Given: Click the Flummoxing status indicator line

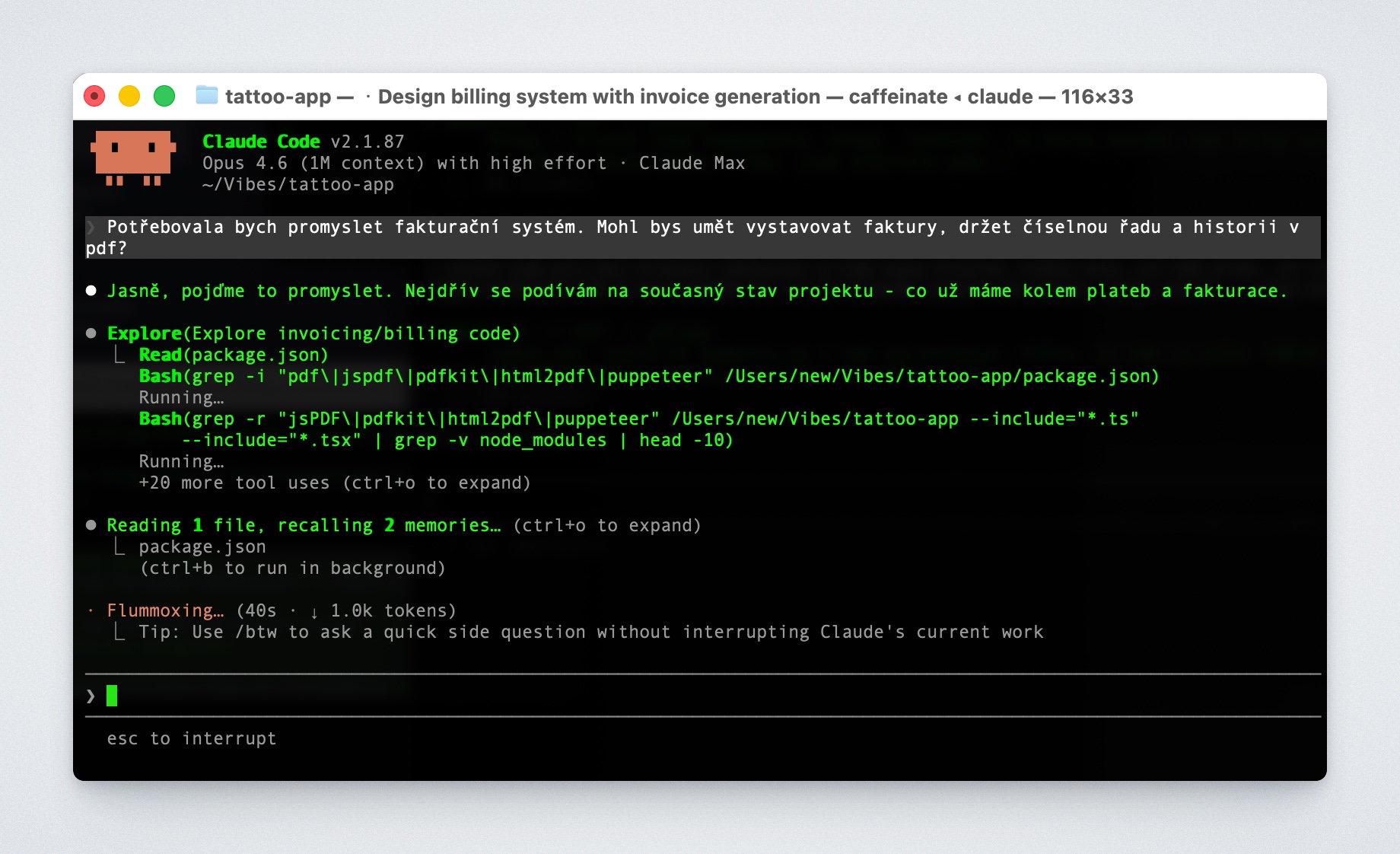Looking at the screenshot, I should 281,610.
